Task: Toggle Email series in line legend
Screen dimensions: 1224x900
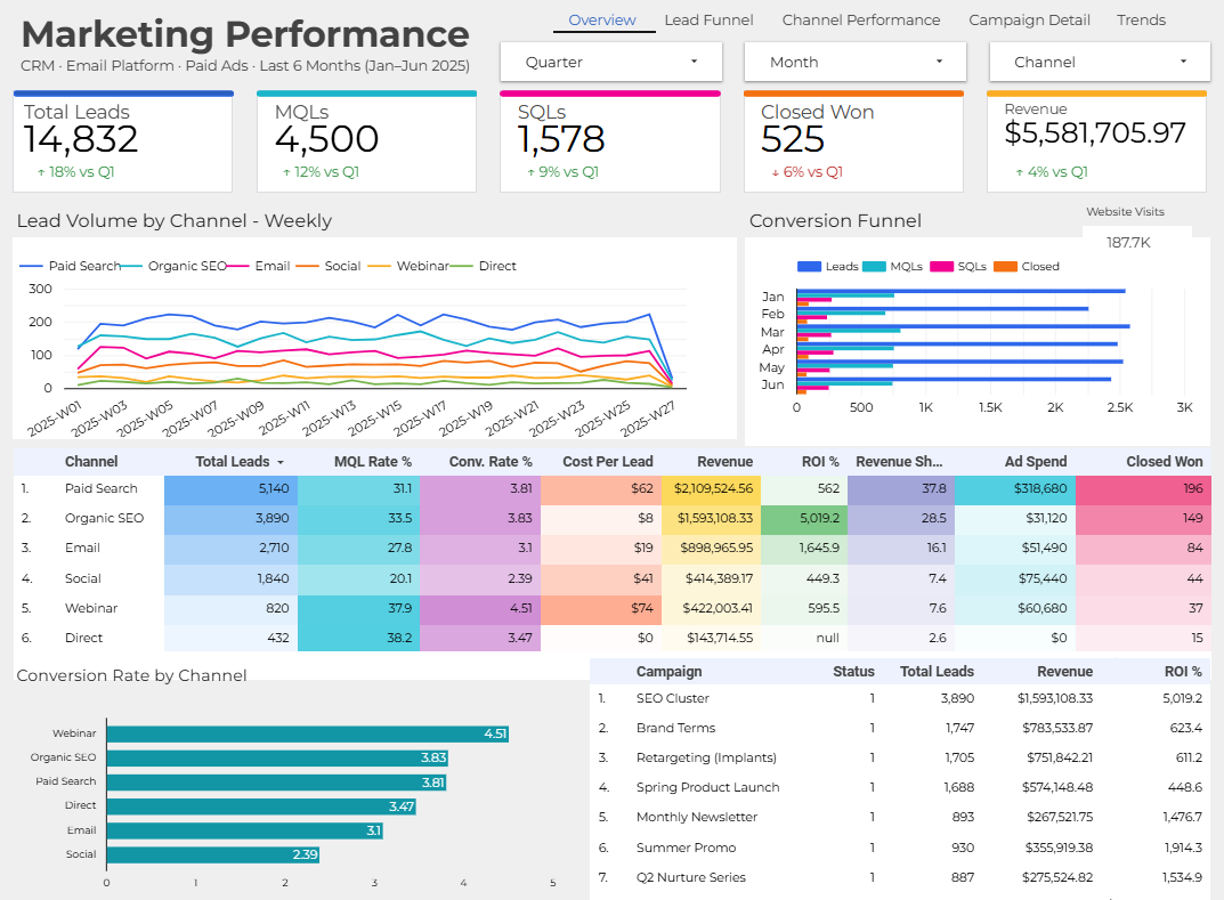Action: (259, 266)
